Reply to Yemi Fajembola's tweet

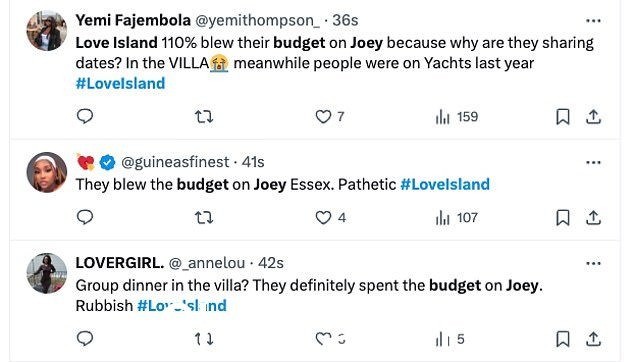[85, 116]
